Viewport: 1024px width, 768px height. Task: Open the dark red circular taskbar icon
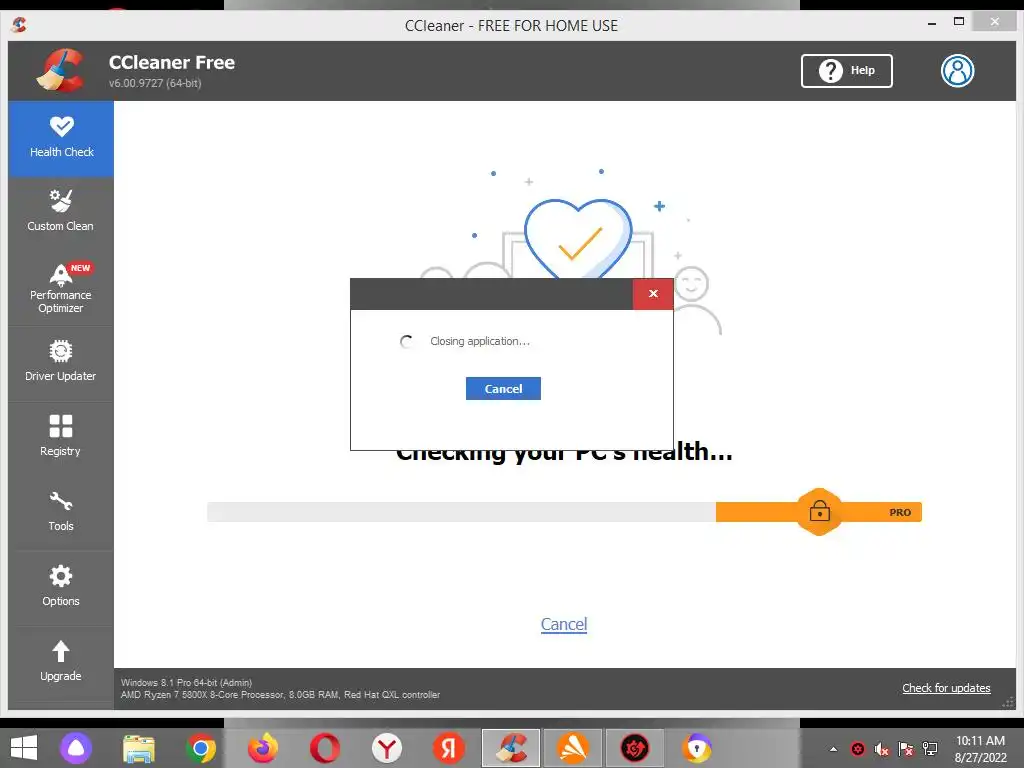pos(635,748)
